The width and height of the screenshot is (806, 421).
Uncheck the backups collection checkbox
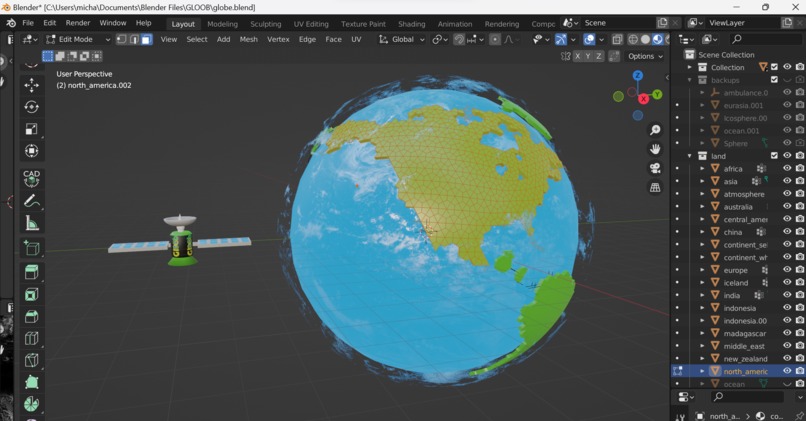[774, 80]
